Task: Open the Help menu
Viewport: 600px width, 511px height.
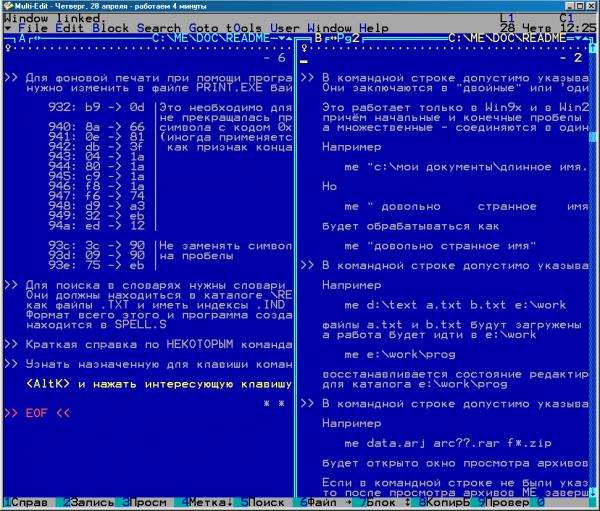Action: tap(375, 28)
